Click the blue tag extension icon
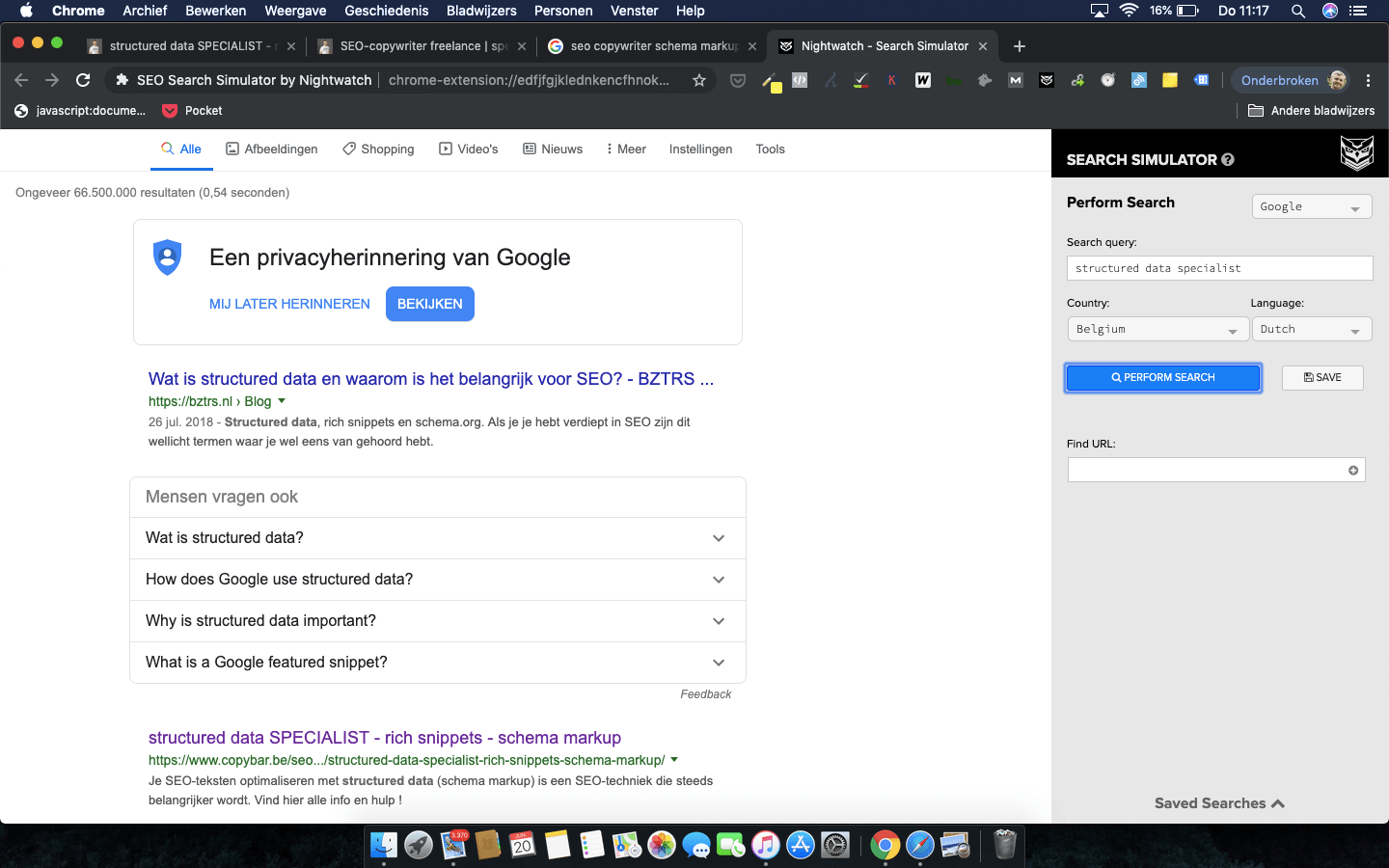 [1201, 80]
